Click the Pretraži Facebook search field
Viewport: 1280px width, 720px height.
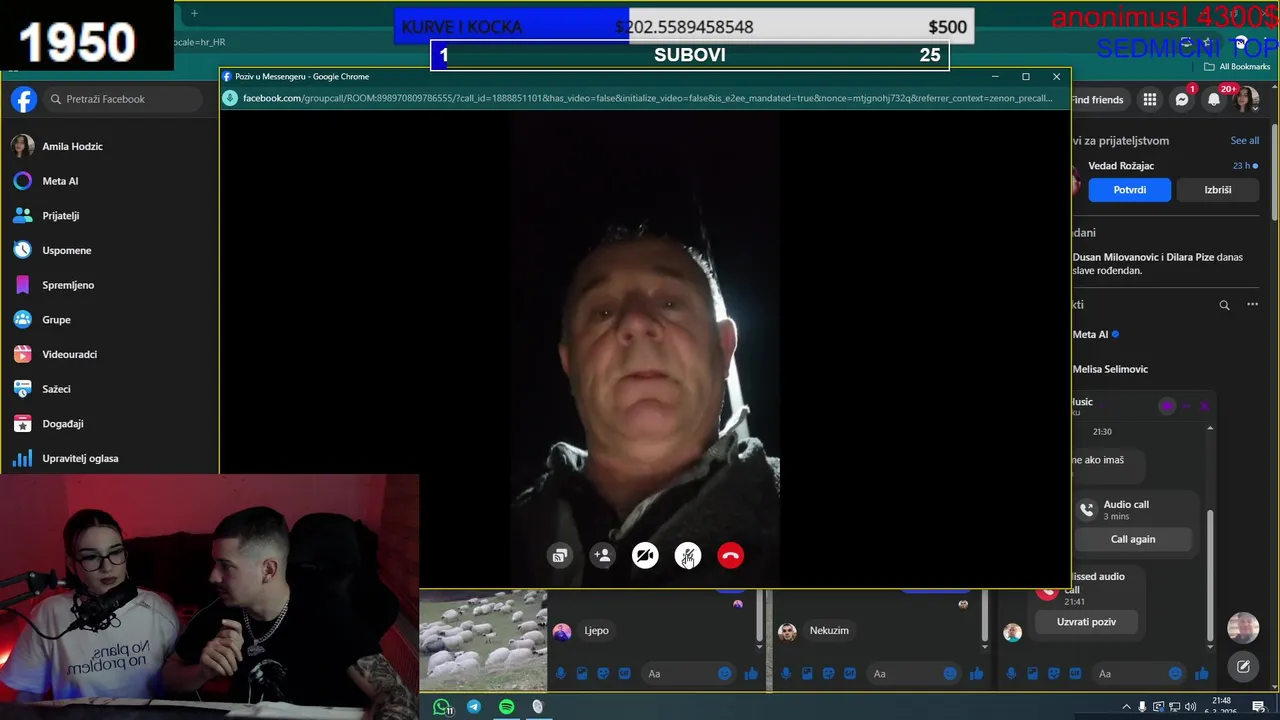point(124,99)
